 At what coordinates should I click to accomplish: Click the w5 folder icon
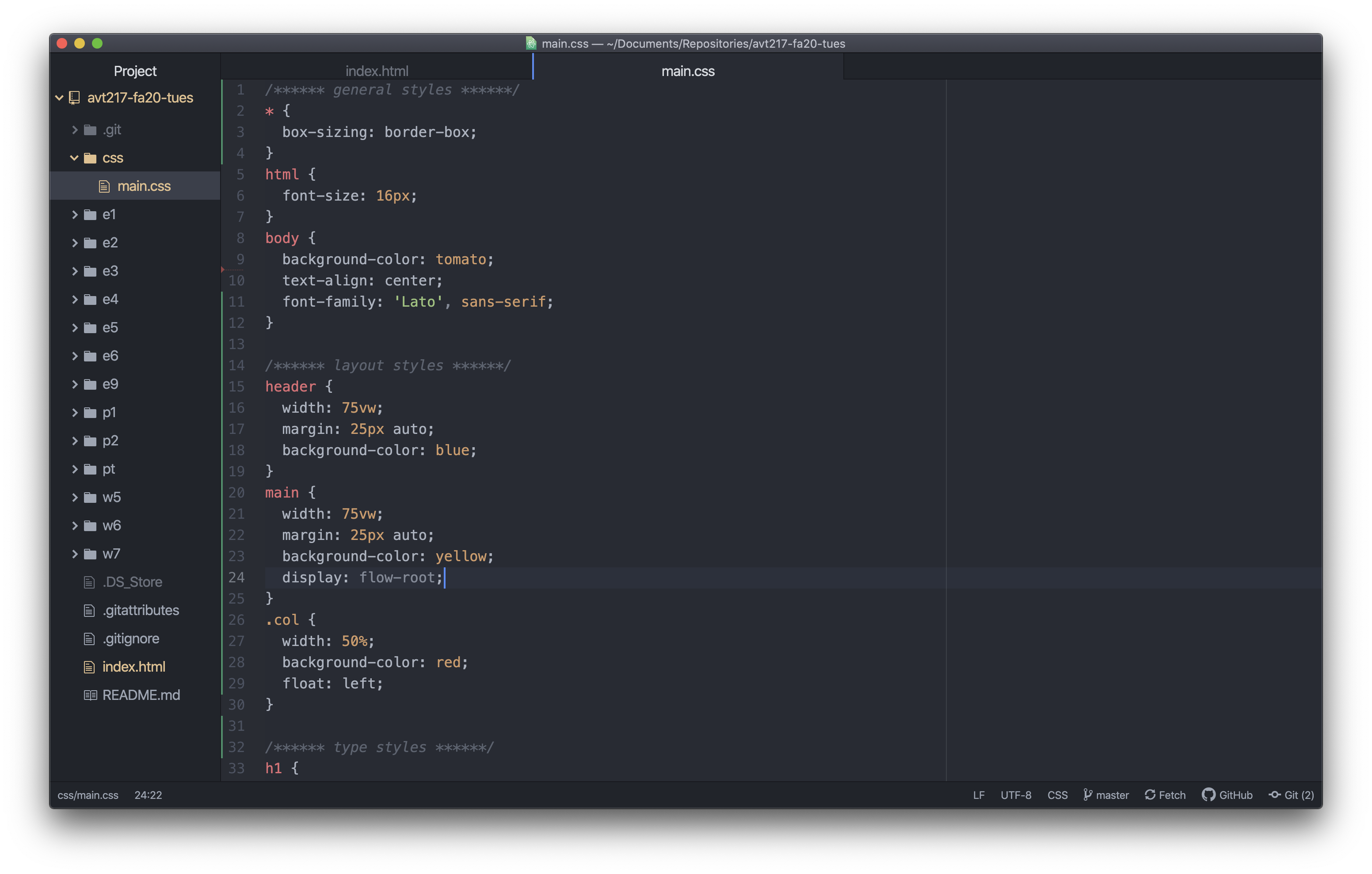(x=90, y=498)
